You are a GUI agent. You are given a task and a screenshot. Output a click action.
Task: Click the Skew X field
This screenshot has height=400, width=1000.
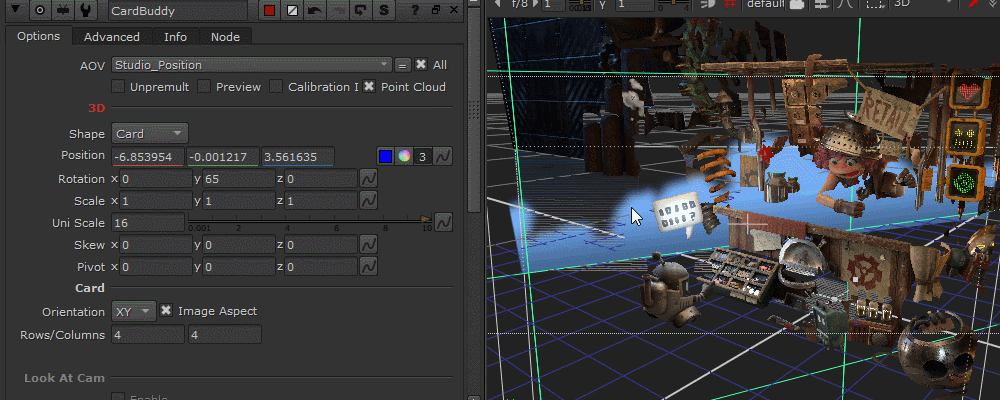(156, 245)
